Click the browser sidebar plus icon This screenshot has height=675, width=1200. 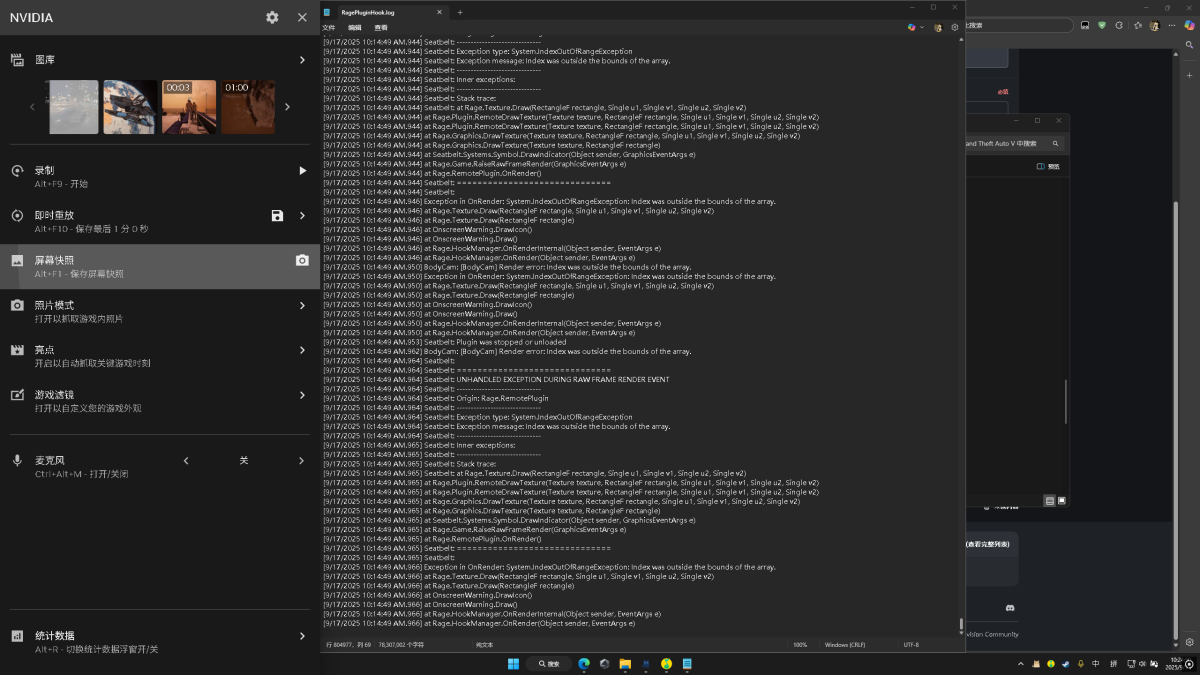[1189, 75]
